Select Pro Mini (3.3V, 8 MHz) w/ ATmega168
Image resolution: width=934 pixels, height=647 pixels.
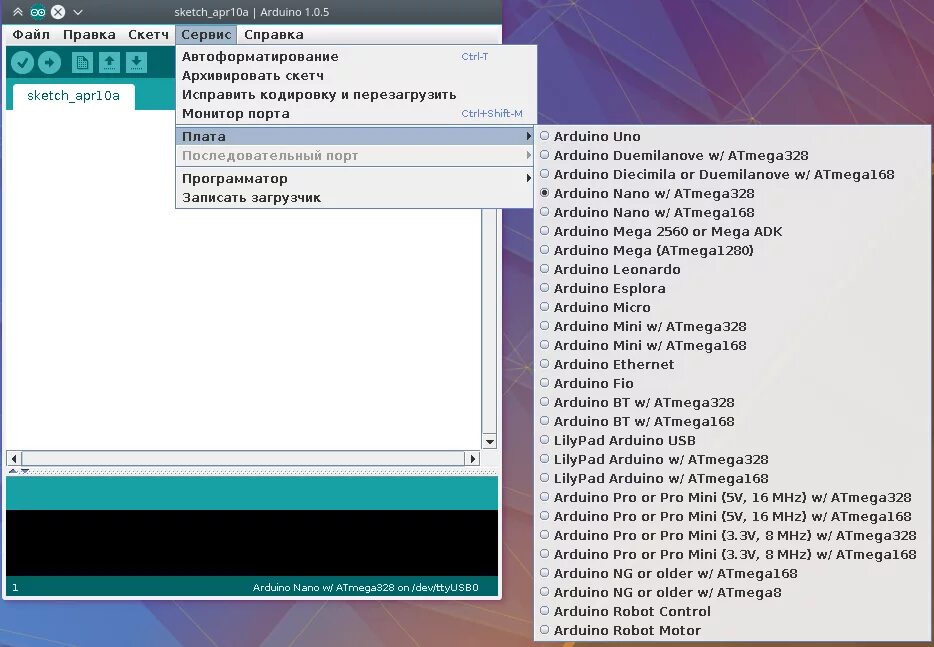[x=732, y=555]
